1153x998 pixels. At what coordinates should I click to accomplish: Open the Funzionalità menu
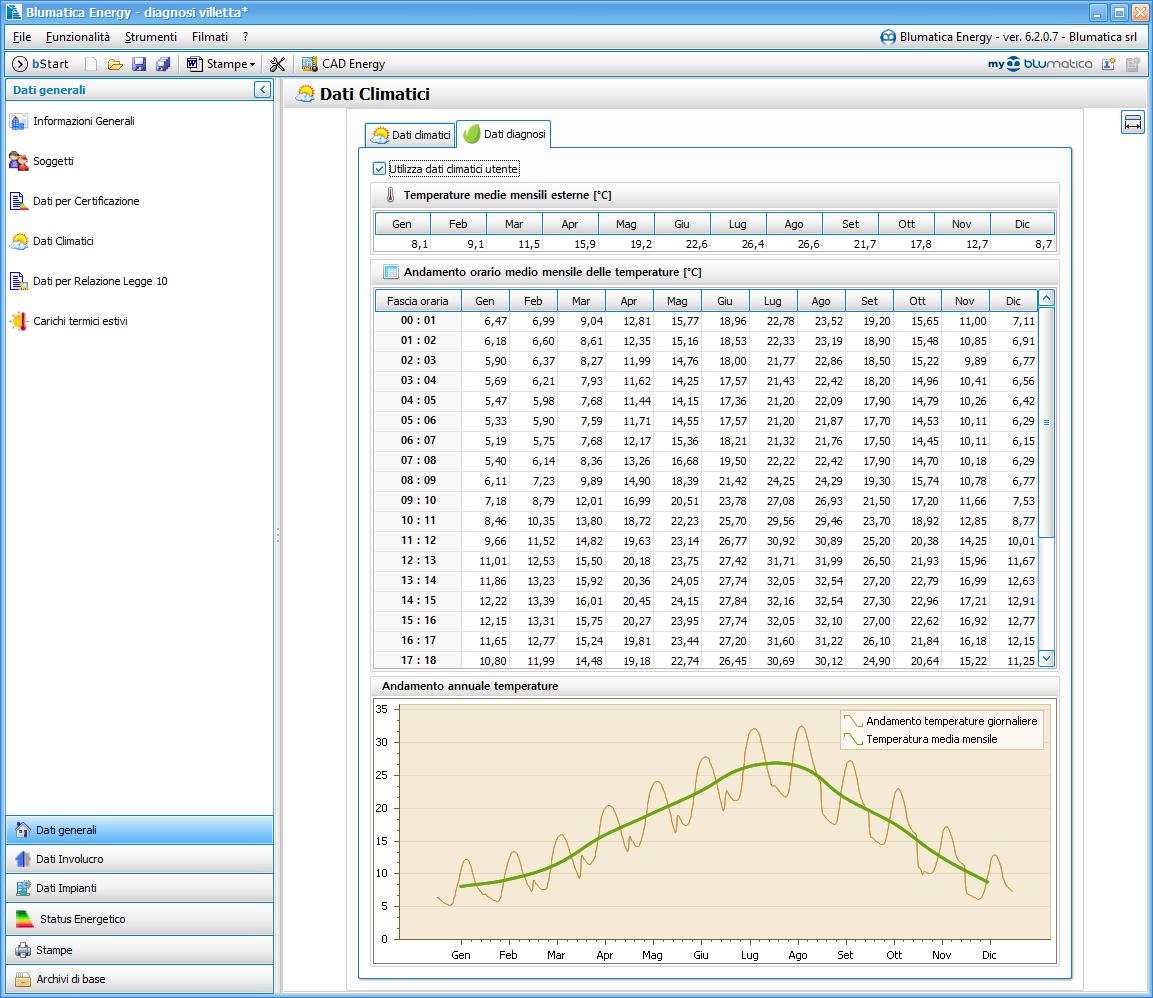(x=78, y=37)
